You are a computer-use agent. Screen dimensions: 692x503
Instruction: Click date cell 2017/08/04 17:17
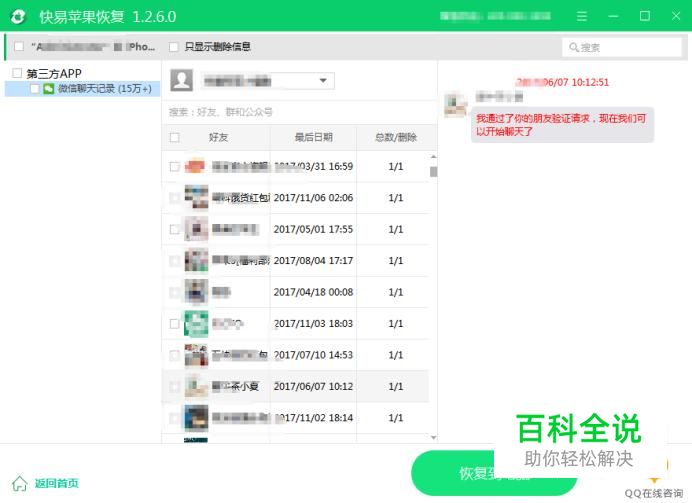(x=313, y=261)
